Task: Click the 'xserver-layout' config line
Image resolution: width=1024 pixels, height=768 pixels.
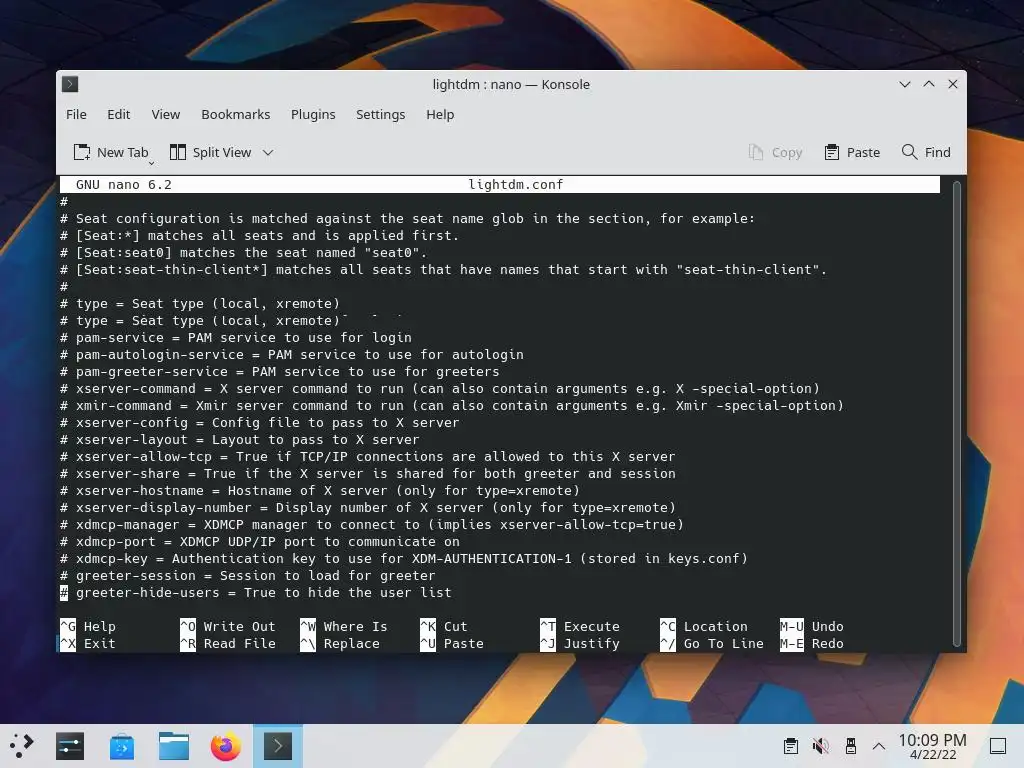Action: pos(240,440)
